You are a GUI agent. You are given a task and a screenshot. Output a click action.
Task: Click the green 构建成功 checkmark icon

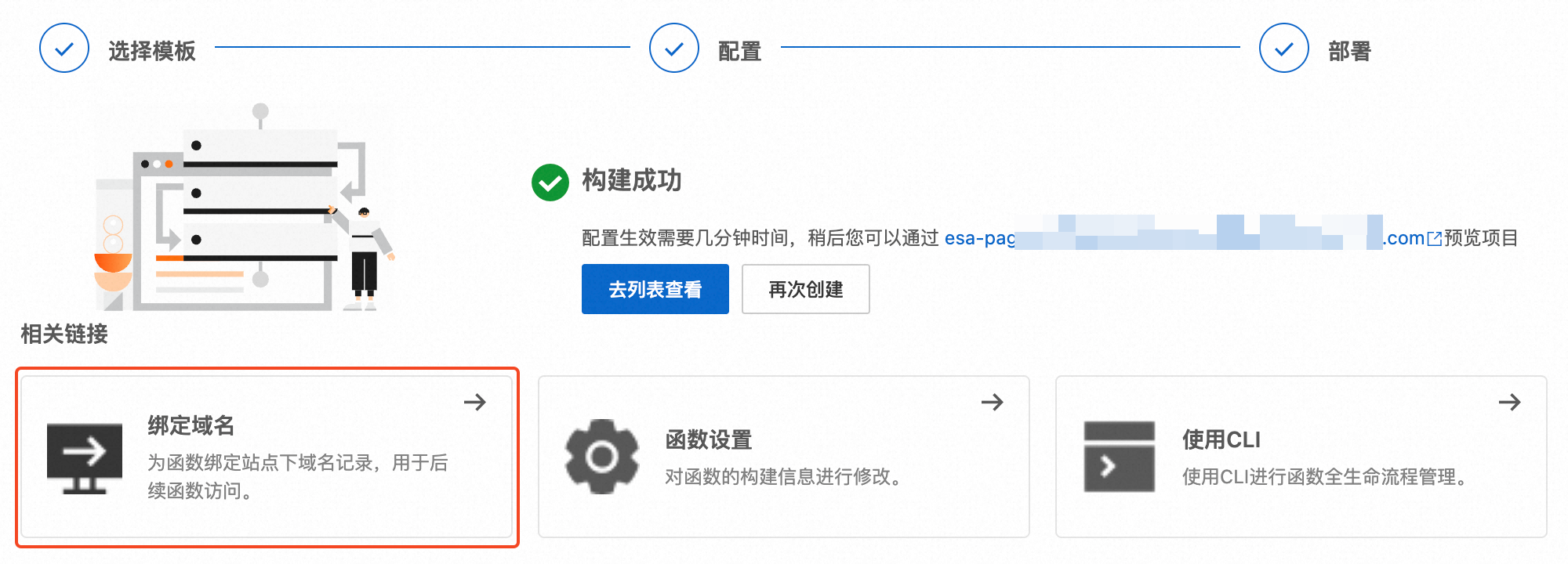550,183
